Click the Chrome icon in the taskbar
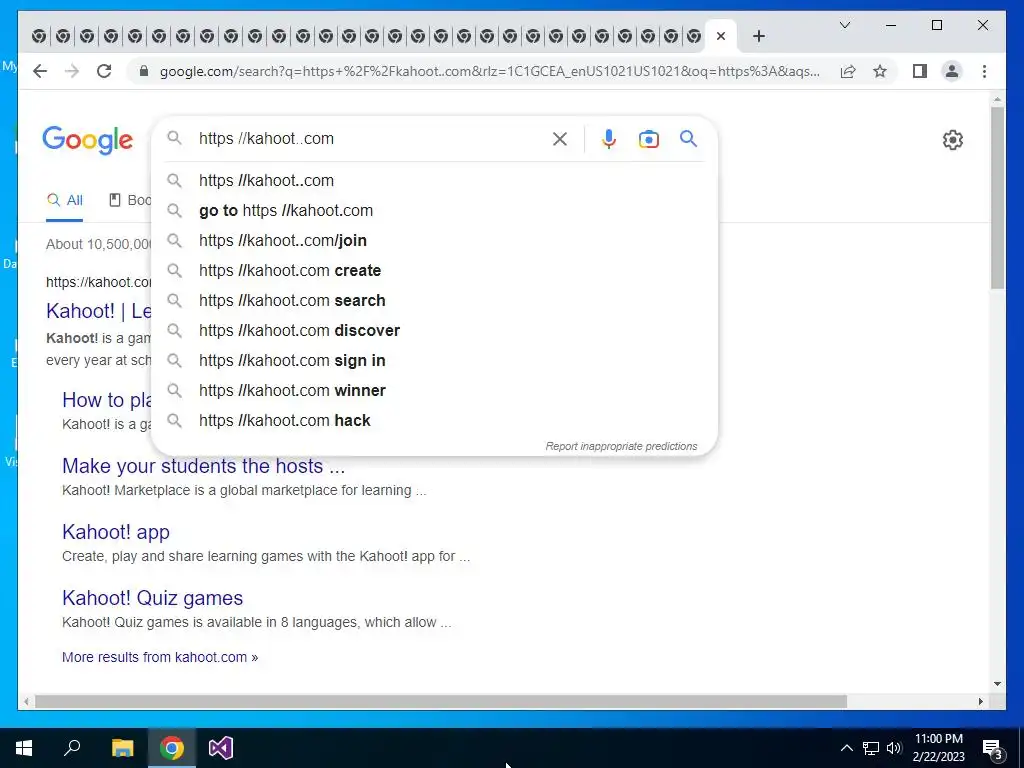Viewport: 1024px width, 768px height. pyautogui.click(x=172, y=748)
